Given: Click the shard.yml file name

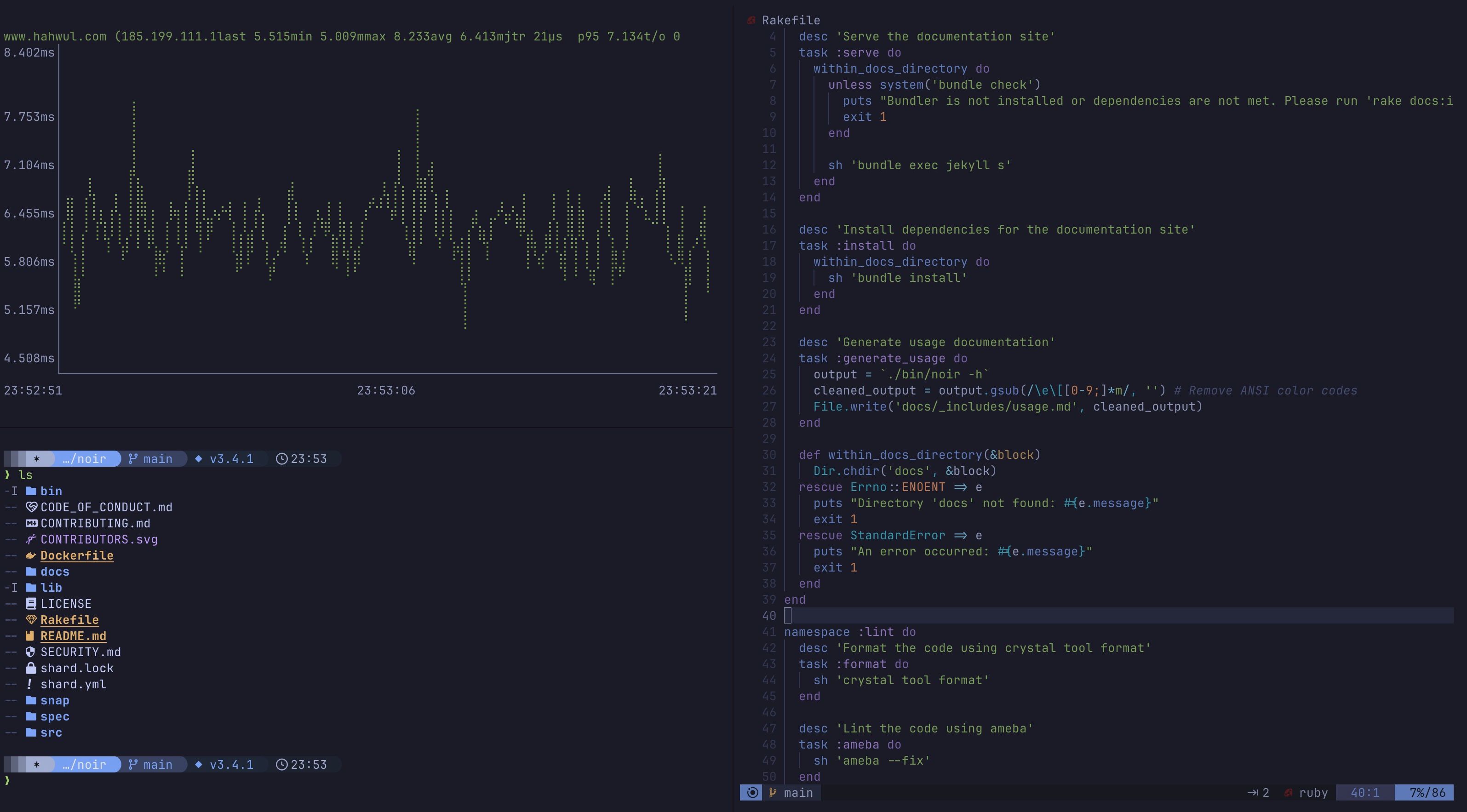Looking at the screenshot, I should click(74, 684).
